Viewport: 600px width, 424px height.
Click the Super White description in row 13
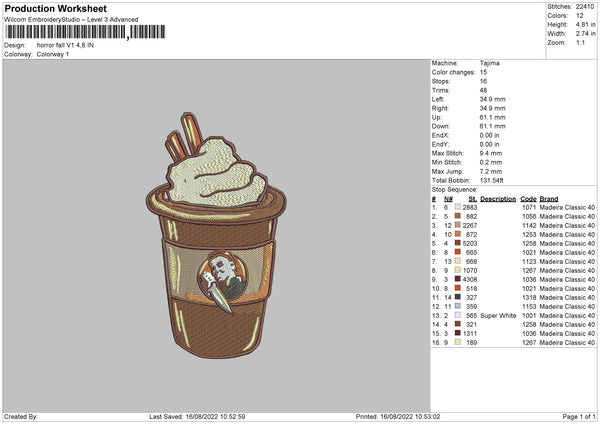coord(498,316)
